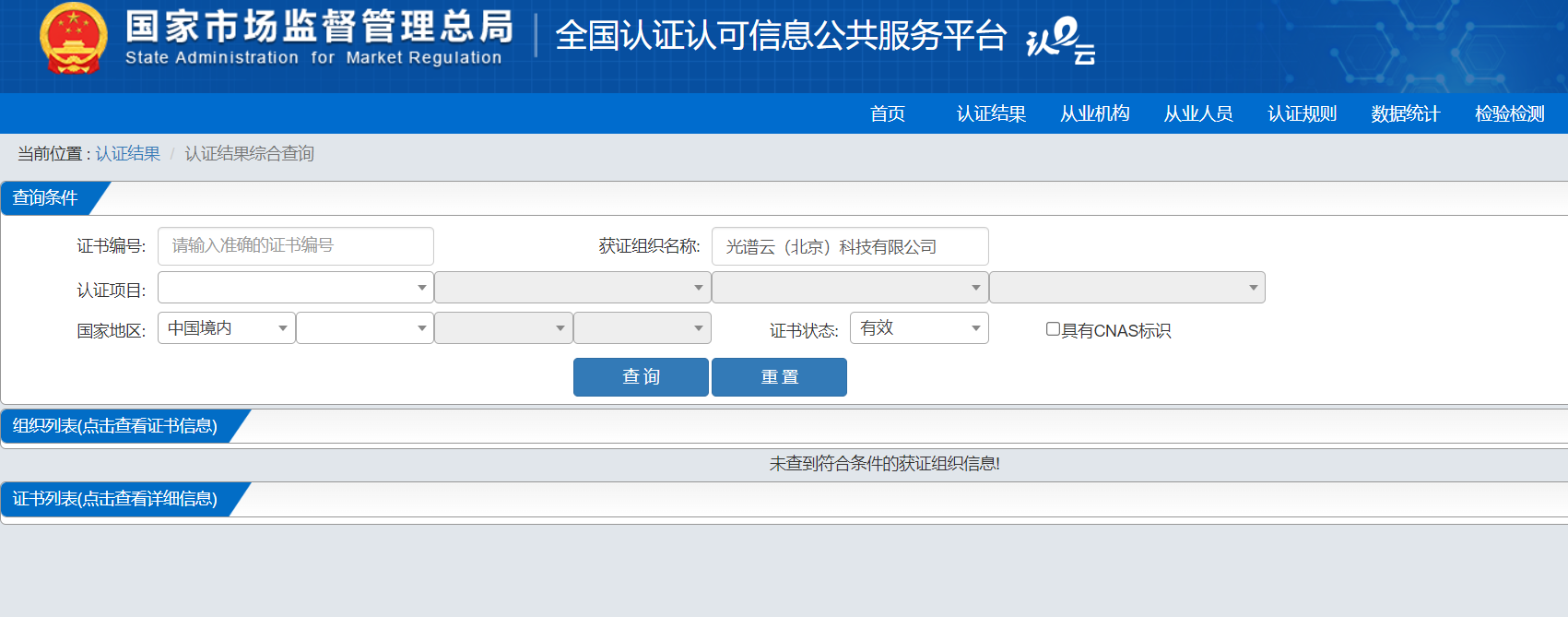The height and width of the screenshot is (617, 1568).
Task: Click the national emblem logo
Action: pos(73,39)
